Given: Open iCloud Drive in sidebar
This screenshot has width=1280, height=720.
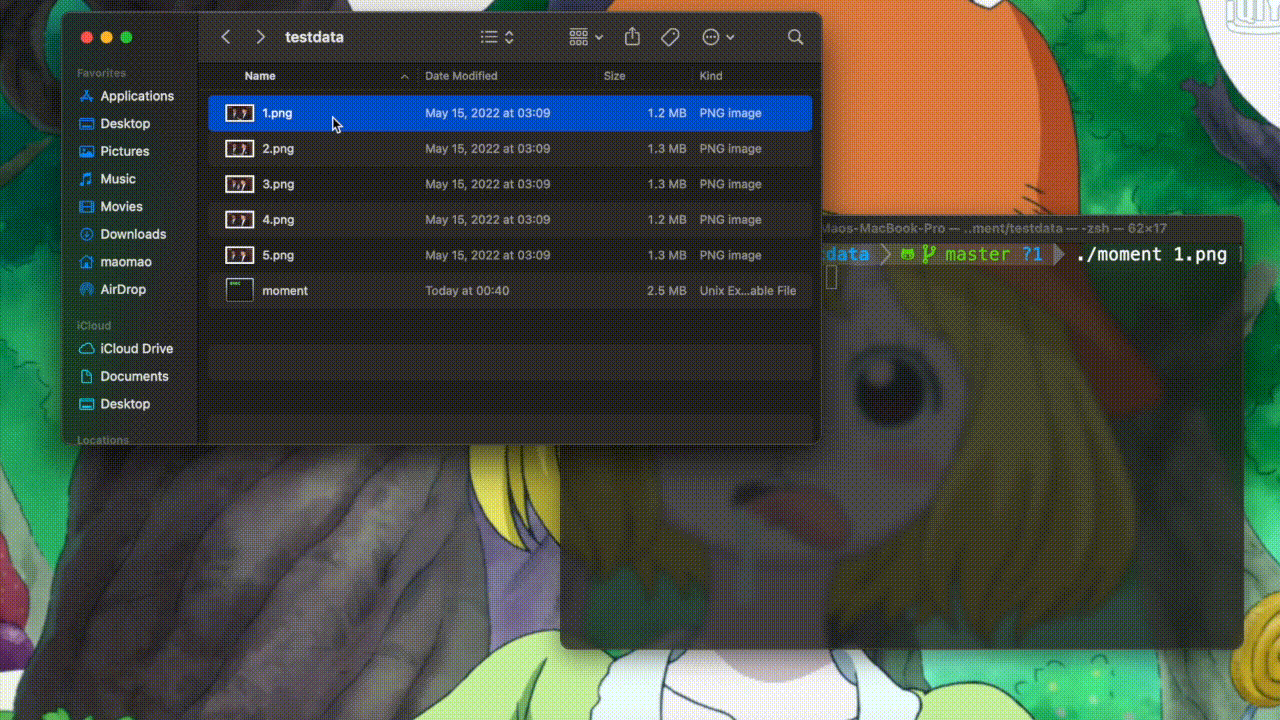Looking at the screenshot, I should click(x=136, y=349).
